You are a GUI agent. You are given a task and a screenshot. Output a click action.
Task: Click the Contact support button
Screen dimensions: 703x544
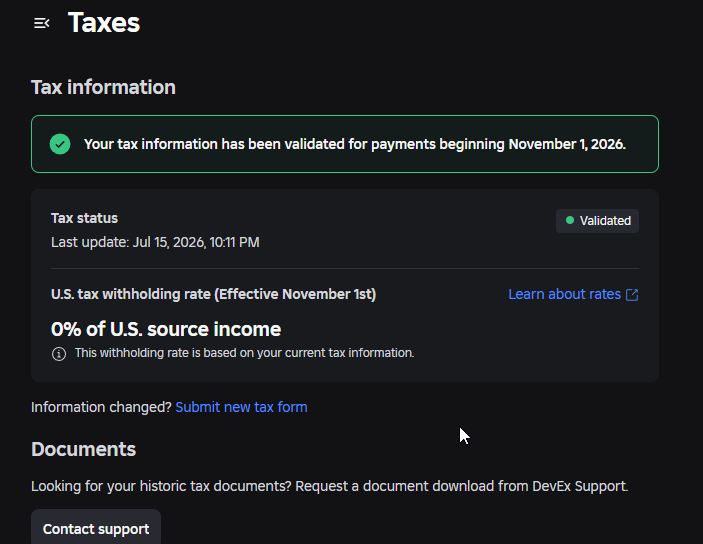click(96, 528)
